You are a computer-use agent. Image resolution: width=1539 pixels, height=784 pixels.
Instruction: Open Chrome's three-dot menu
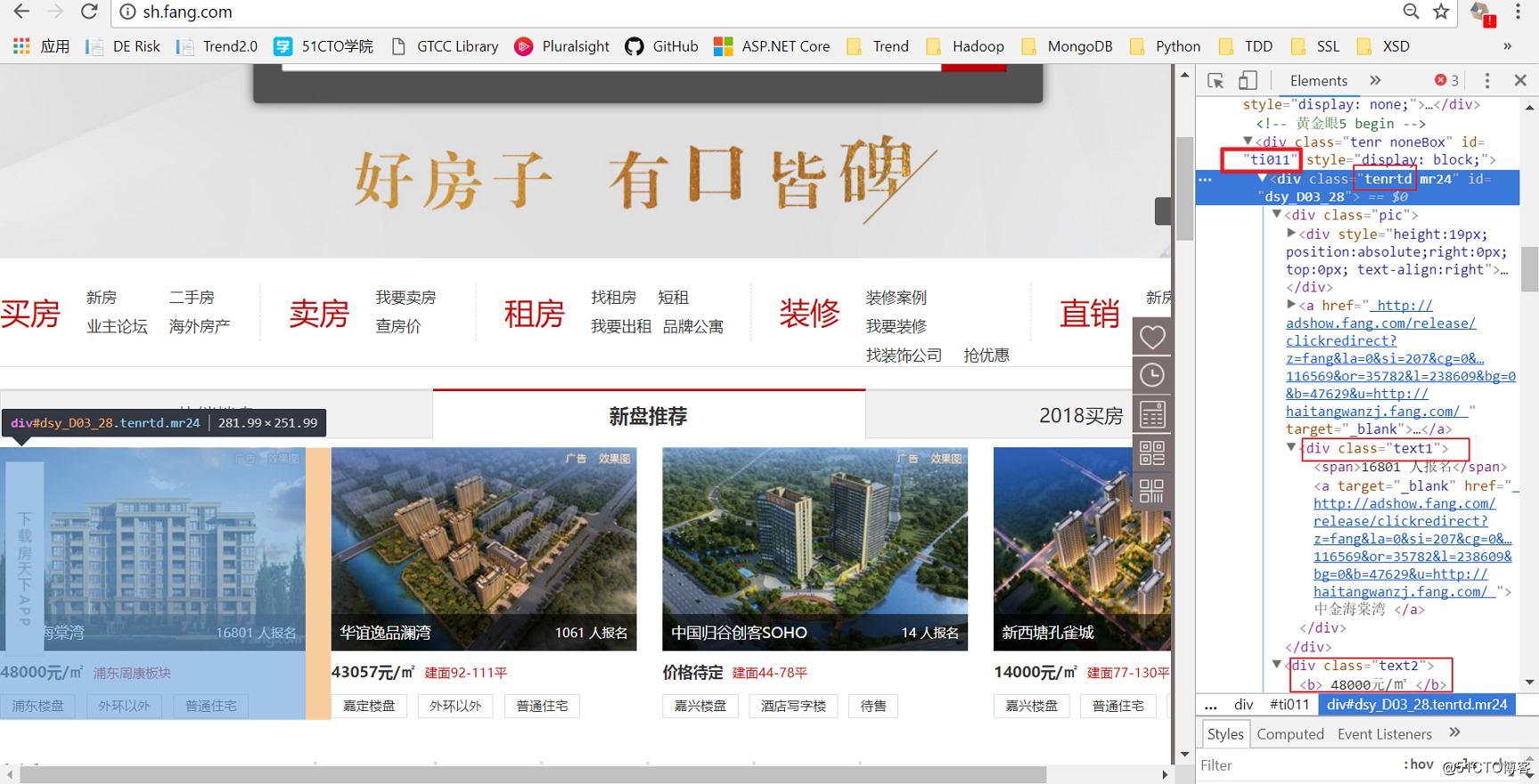pyautogui.click(x=1519, y=12)
